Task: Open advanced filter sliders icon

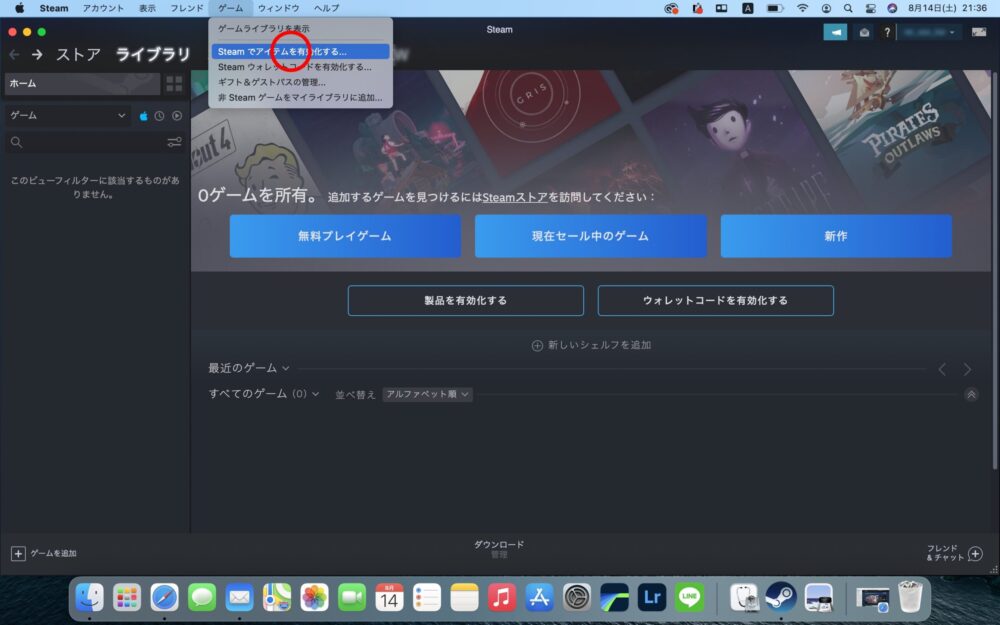Action: [174, 142]
